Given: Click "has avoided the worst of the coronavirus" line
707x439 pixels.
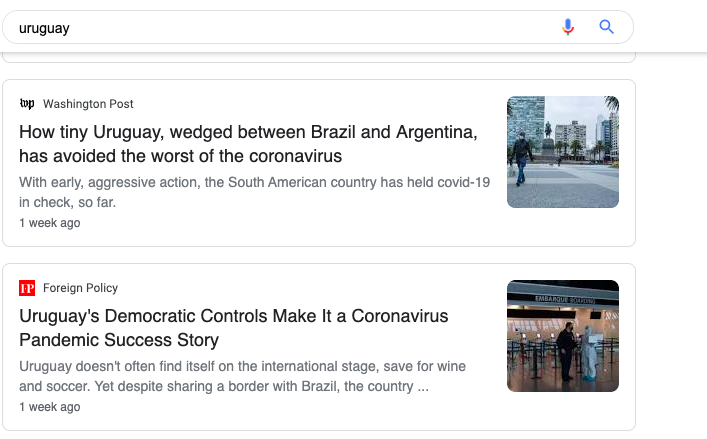Looking at the screenshot, I should click(181, 156).
